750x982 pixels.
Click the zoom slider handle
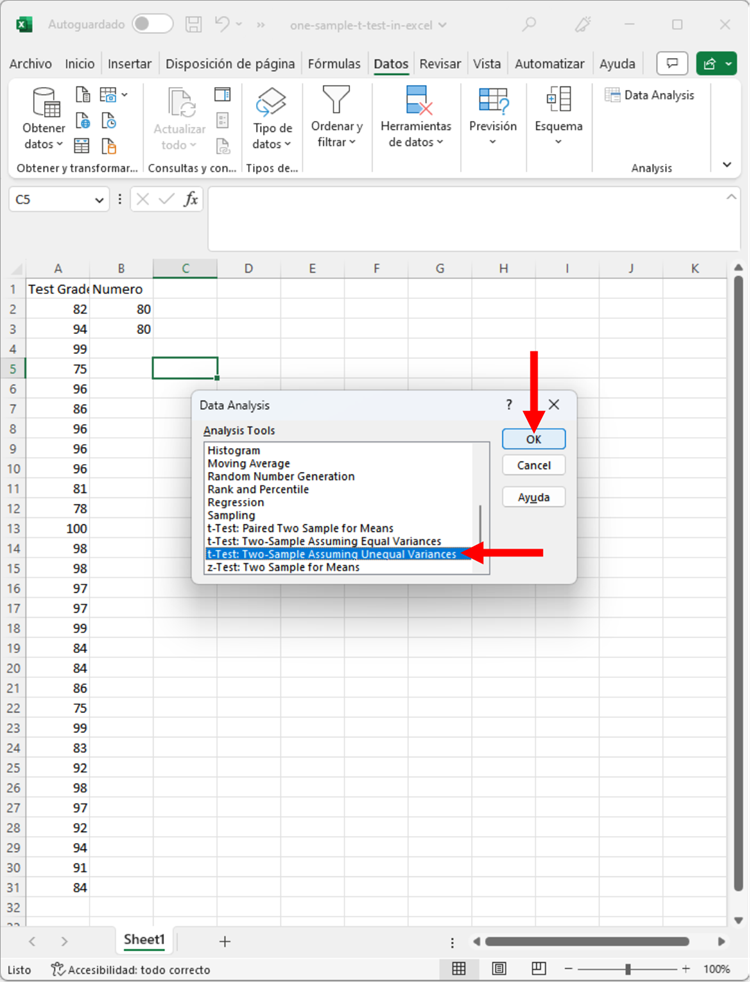[628, 969]
